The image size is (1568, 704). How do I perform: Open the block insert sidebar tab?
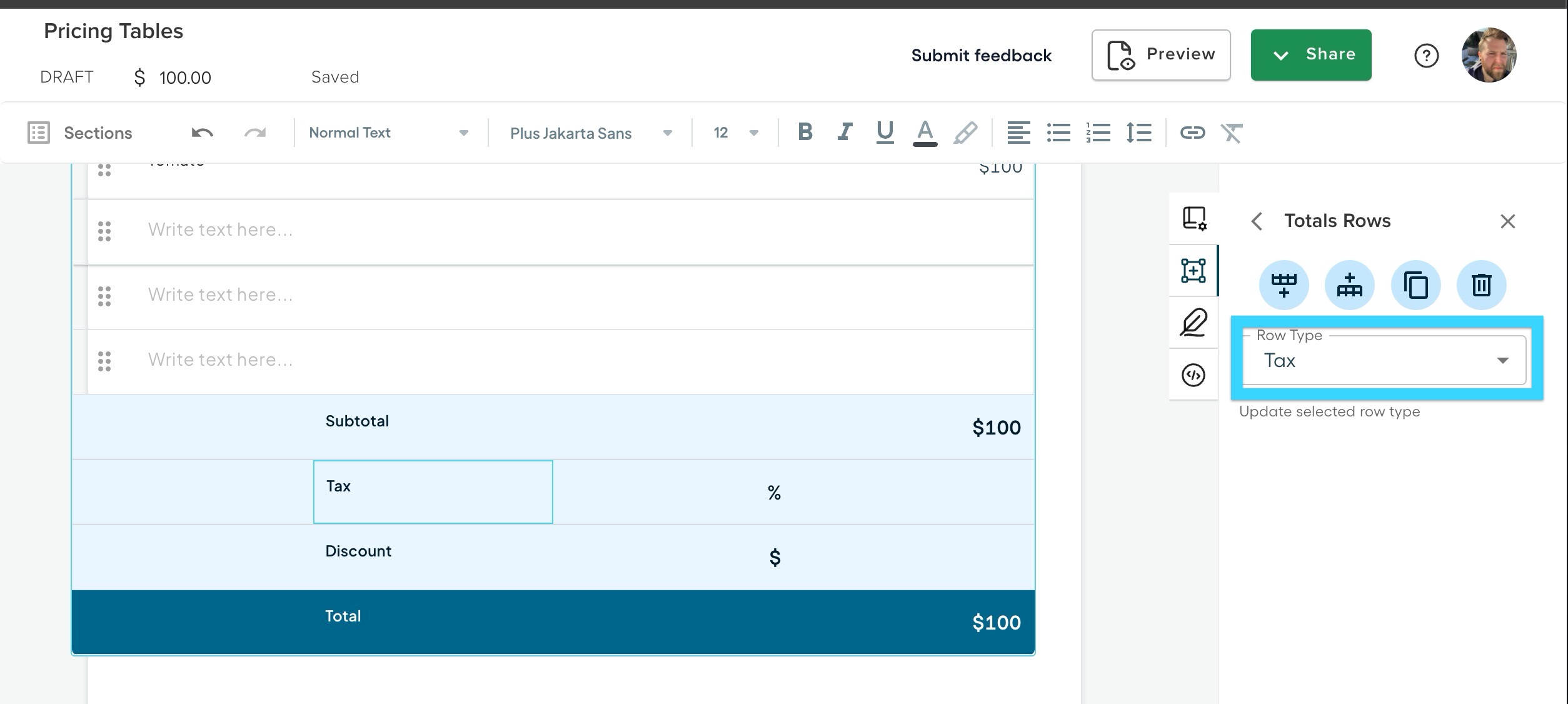click(x=1194, y=270)
